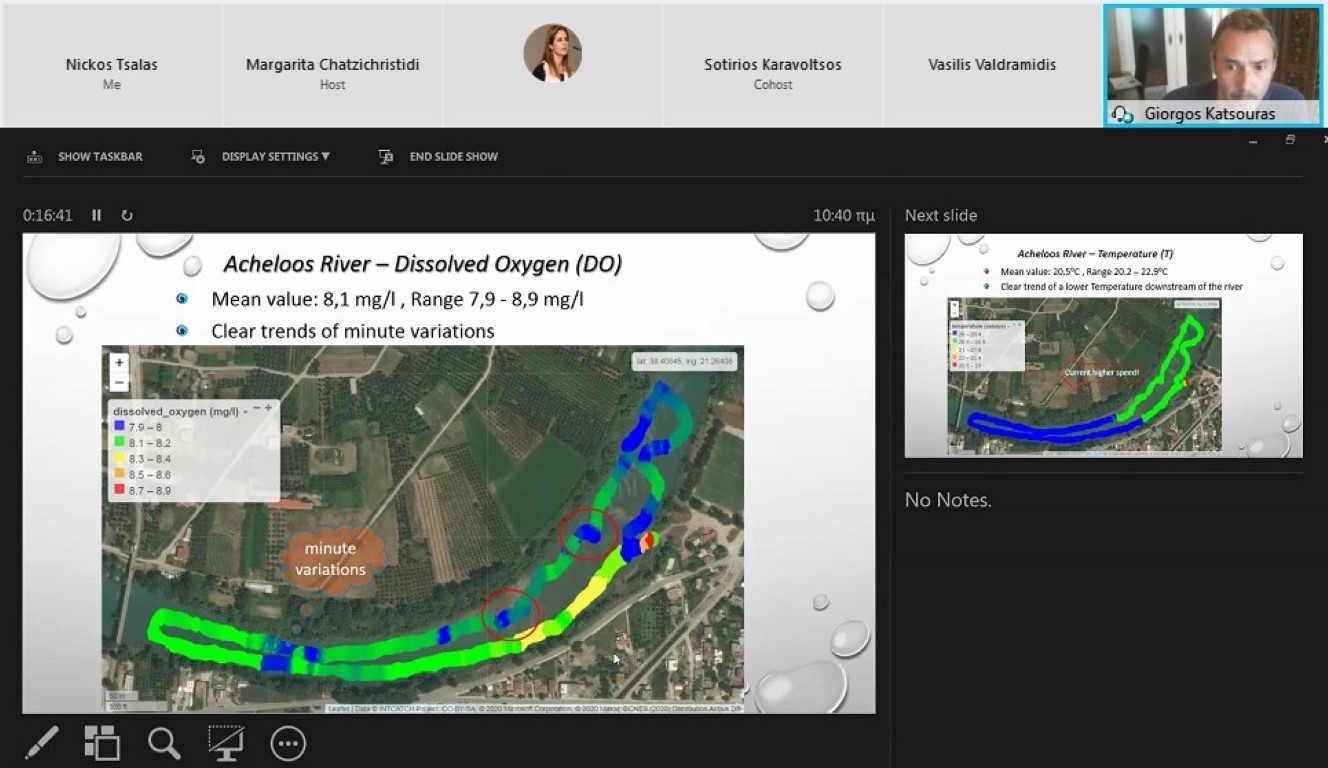Select Giorgos Katsouras video tile
Image resolution: width=1328 pixels, height=768 pixels.
(1213, 66)
